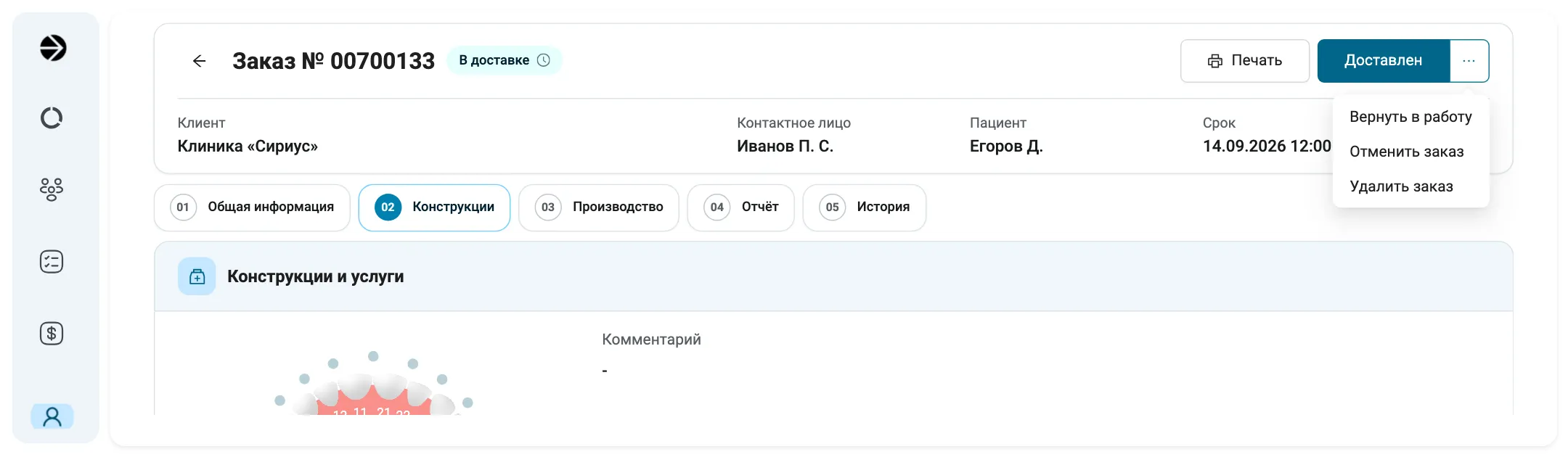Open the clients group icon in sidebar

pos(52,189)
